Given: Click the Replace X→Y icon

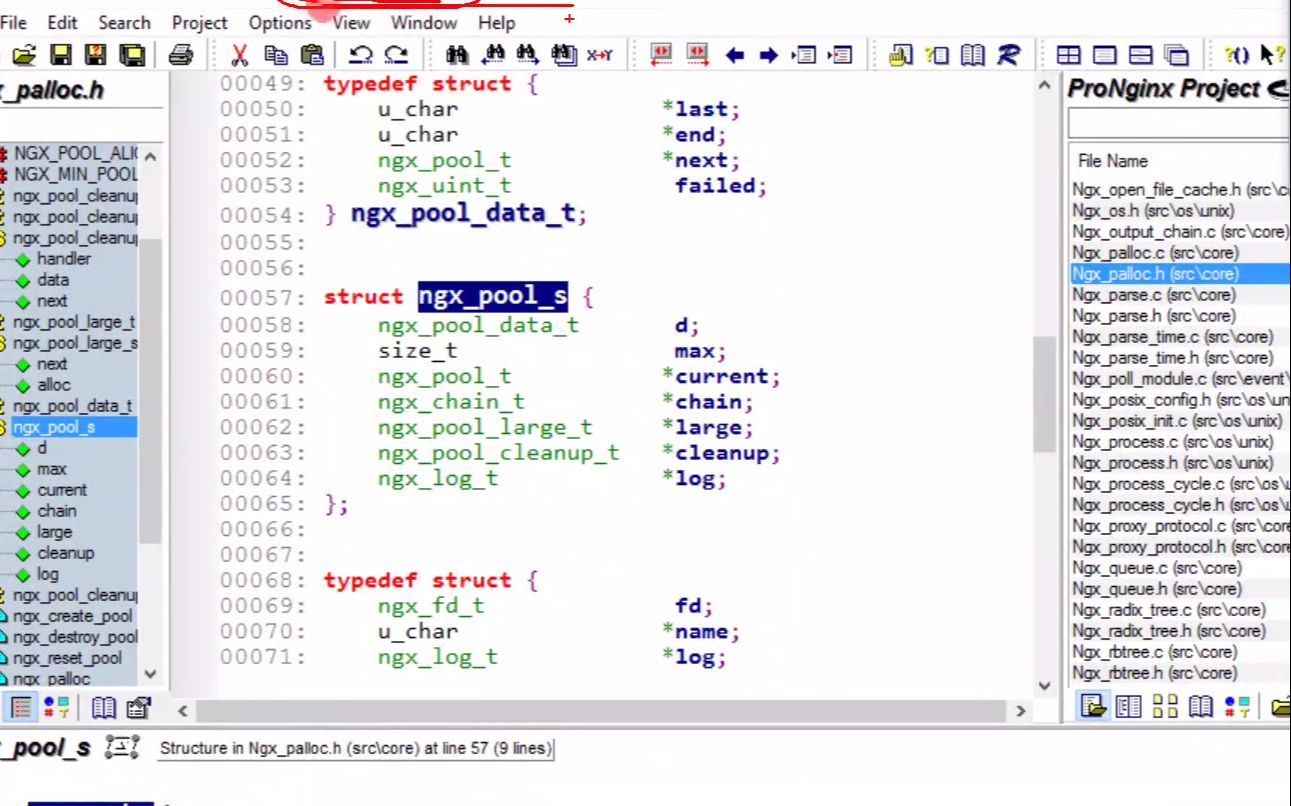Looking at the screenshot, I should [x=600, y=55].
